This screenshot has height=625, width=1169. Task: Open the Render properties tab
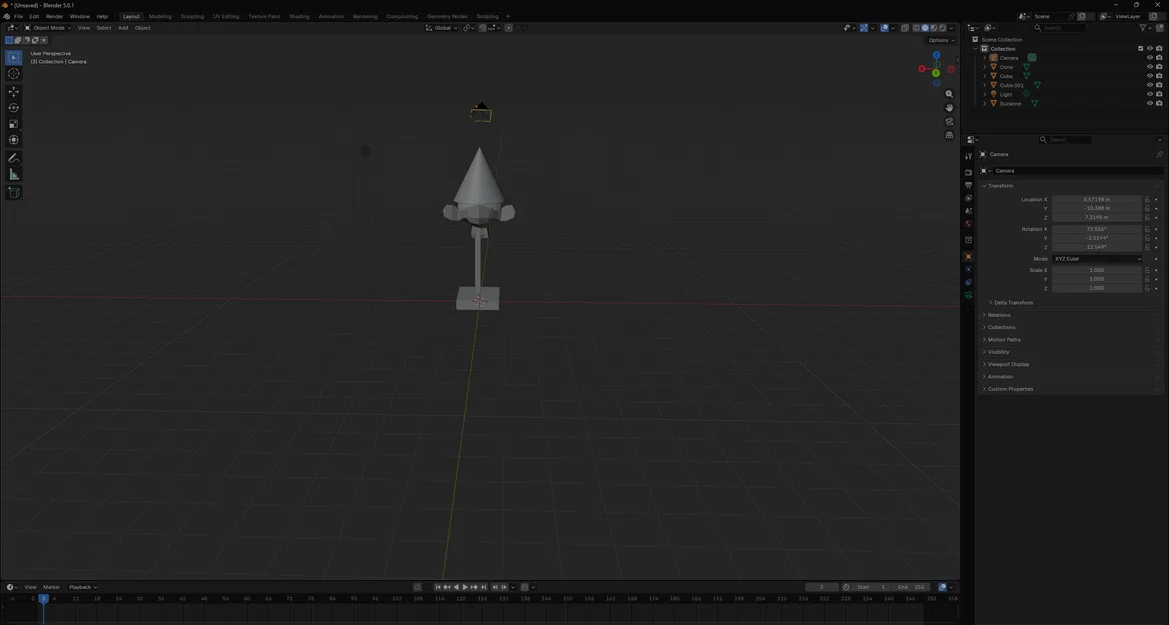[968, 172]
